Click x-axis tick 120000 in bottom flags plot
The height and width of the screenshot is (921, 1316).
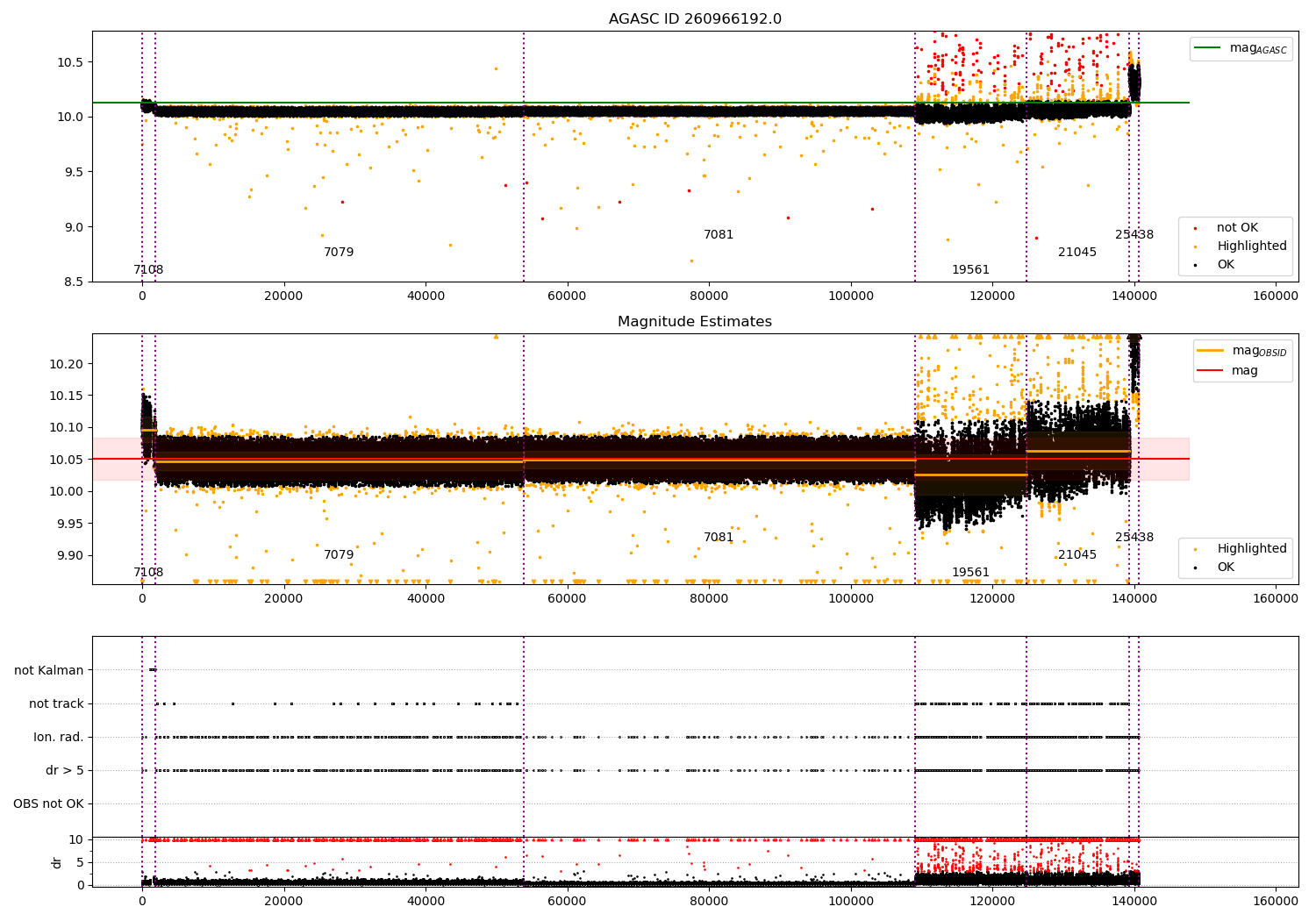(x=992, y=901)
